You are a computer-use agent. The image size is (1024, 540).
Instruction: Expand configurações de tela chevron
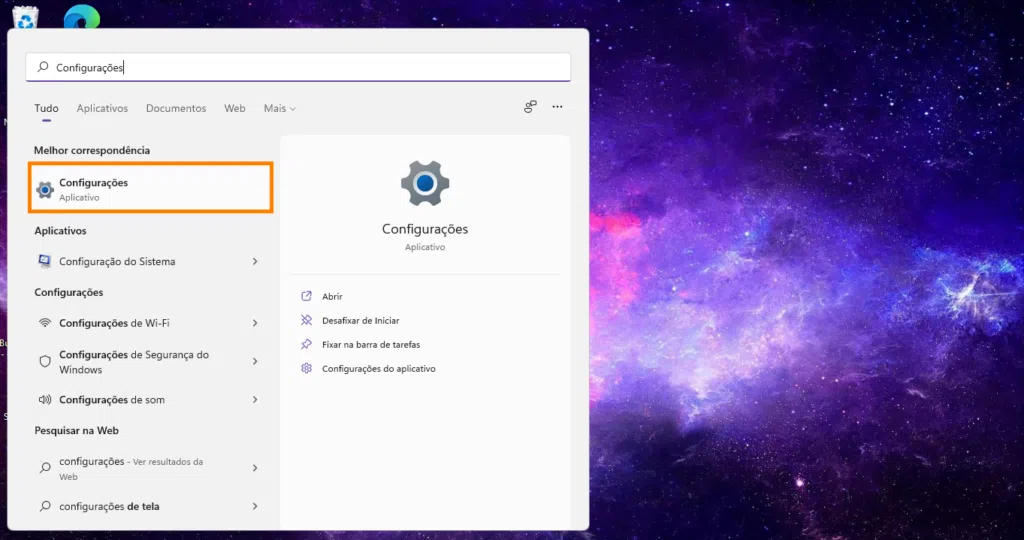click(255, 506)
